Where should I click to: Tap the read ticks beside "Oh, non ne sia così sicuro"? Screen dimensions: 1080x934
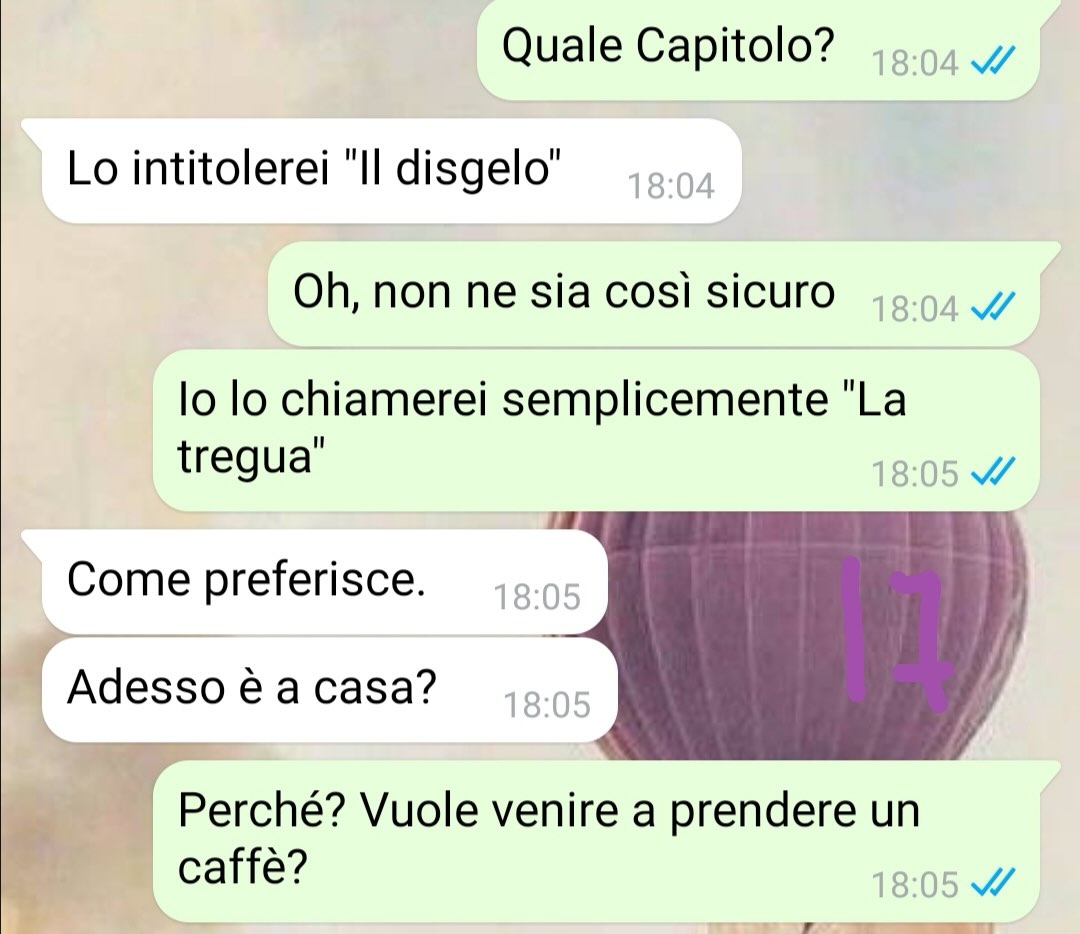993,308
